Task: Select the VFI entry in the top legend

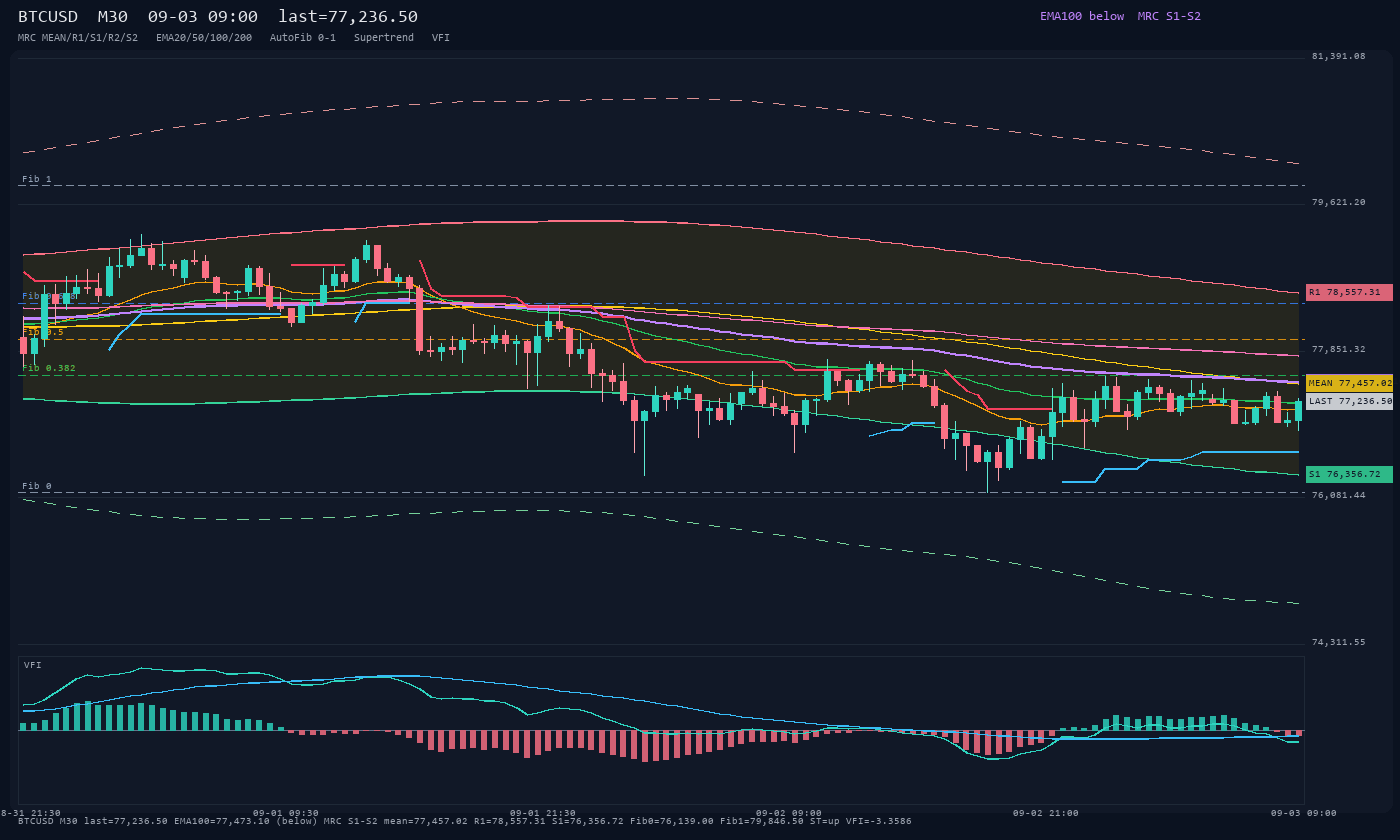Action: (x=441, y=38)
